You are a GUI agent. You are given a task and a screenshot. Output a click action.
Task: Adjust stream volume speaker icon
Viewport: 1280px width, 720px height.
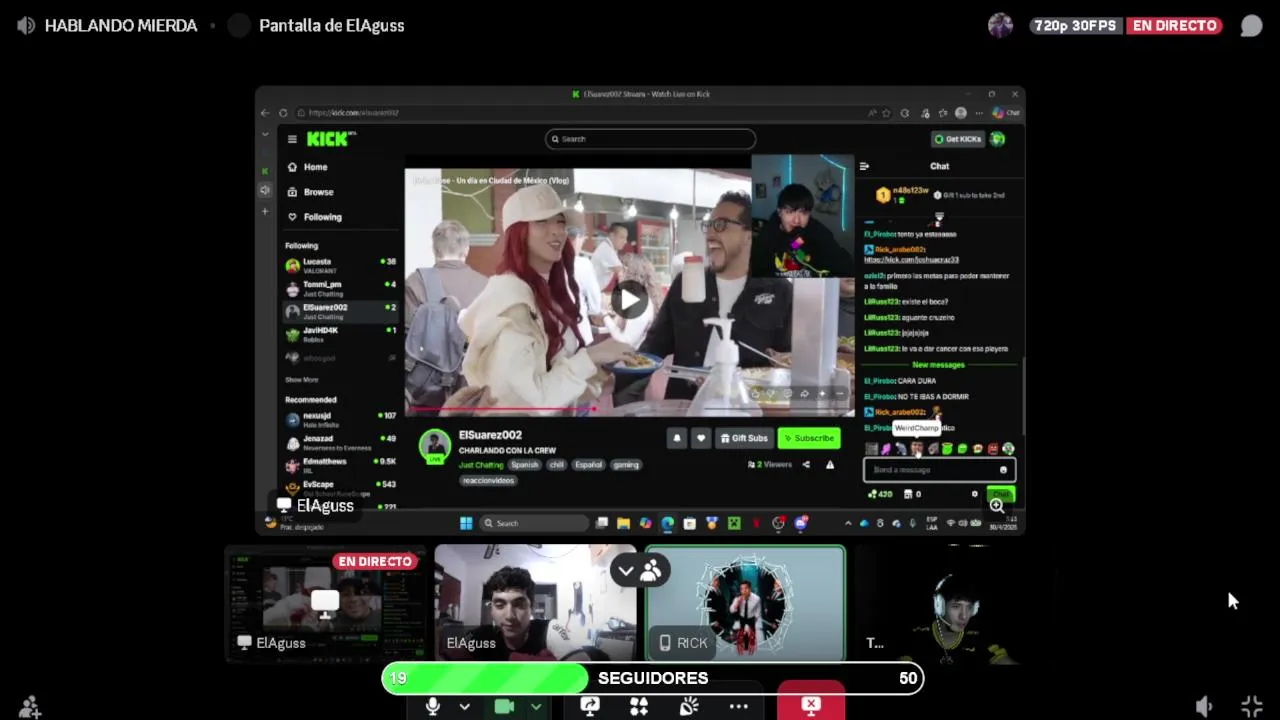tap(1204, 706)
